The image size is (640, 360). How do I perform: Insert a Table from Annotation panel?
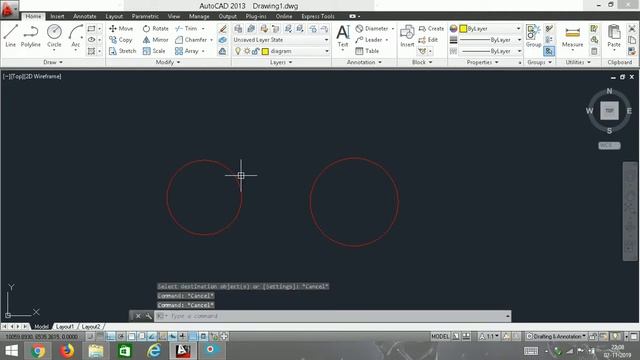click(367, 51)
